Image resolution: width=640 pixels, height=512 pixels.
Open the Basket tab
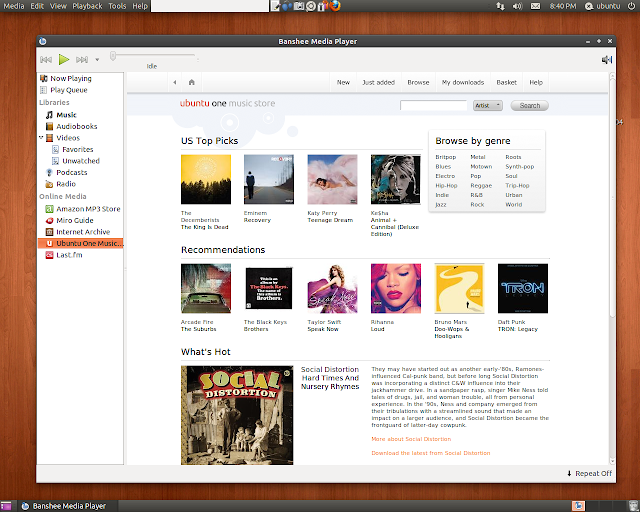coord(507,82)
